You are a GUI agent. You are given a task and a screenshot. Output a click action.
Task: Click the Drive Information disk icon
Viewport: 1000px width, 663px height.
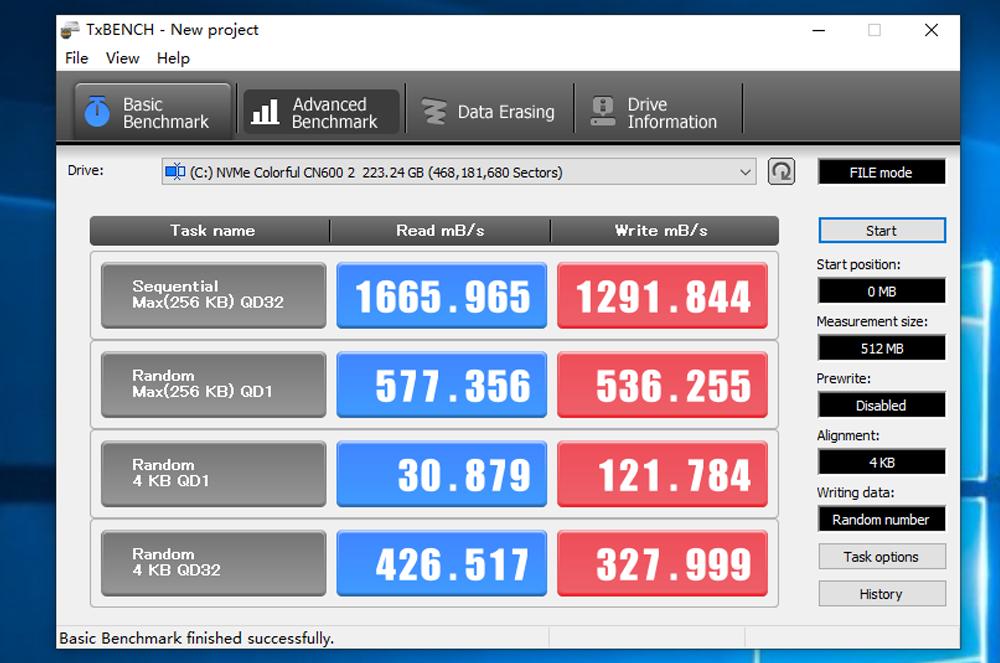603,112
